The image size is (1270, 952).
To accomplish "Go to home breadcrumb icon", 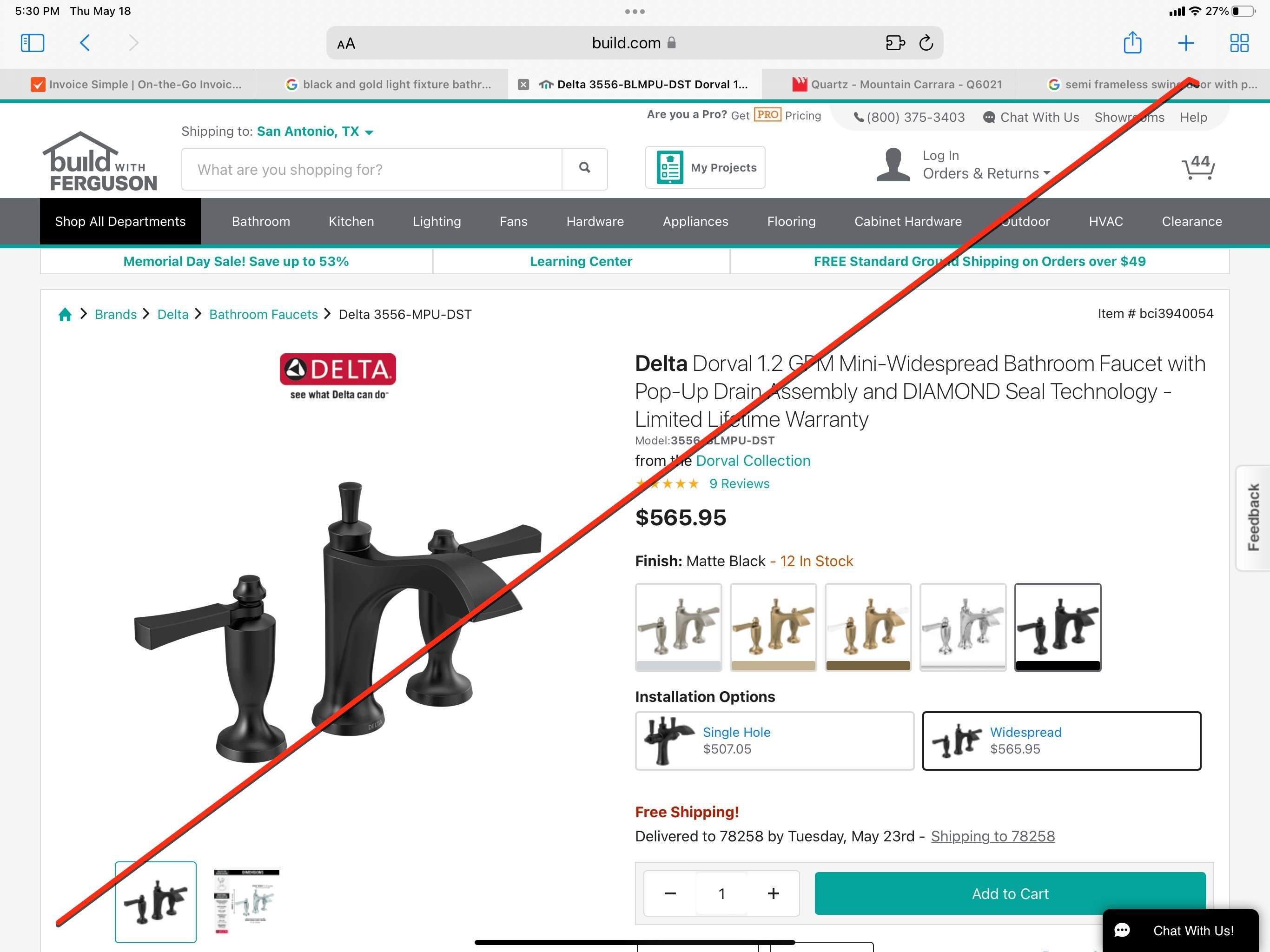I will pyautogui.click(x=65, y=314).
